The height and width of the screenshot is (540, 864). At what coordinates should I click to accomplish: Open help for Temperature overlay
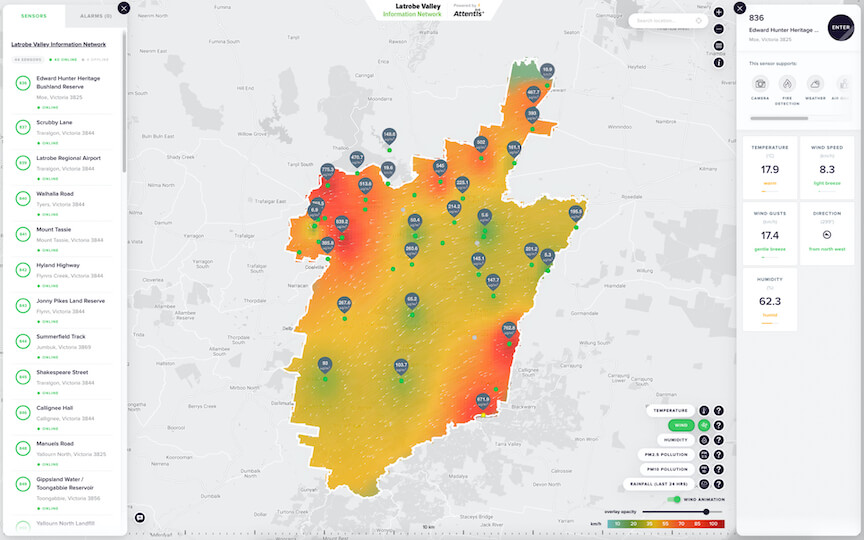coord(719,411)
